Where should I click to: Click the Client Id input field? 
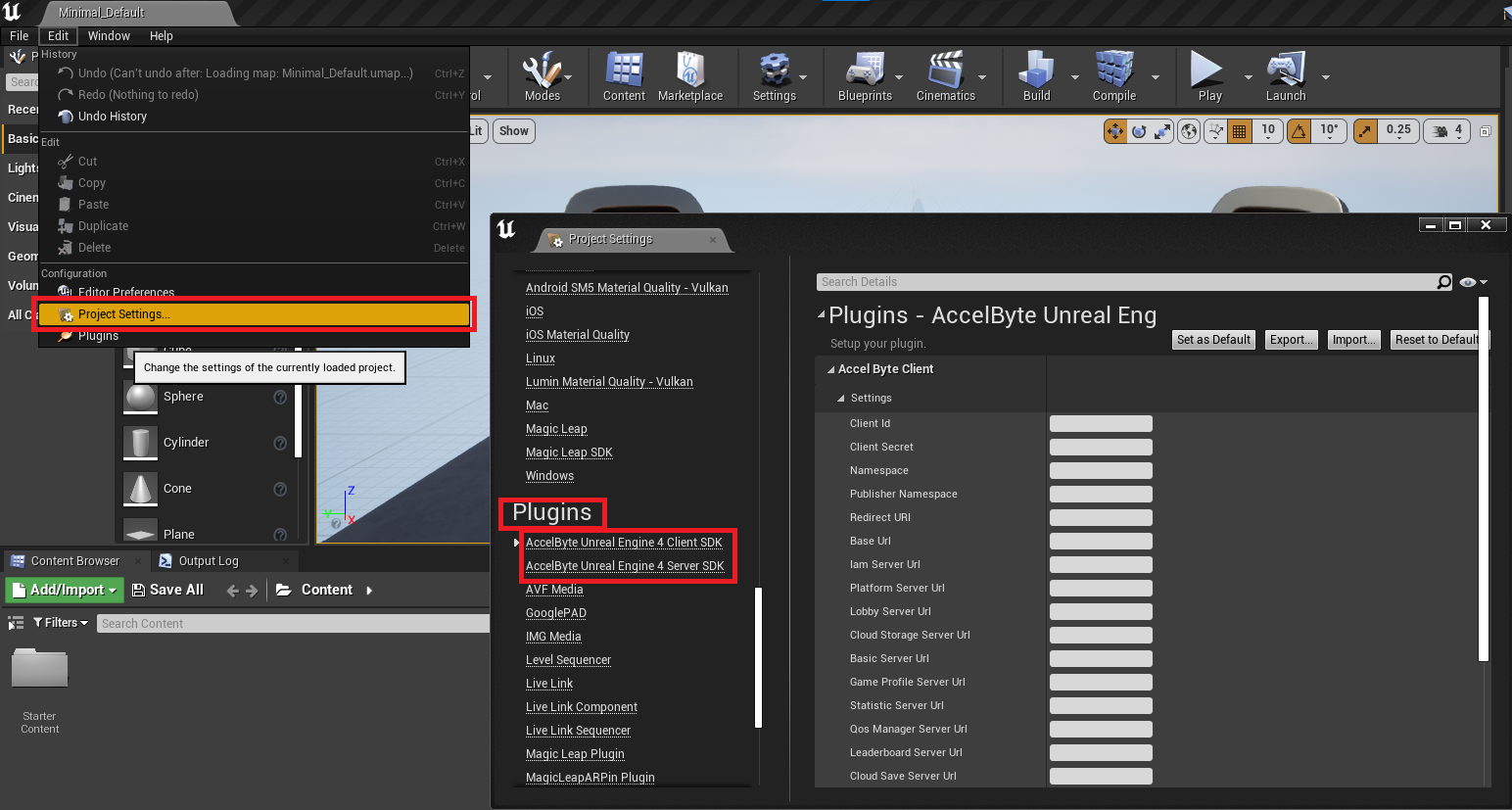[1101, 424]
